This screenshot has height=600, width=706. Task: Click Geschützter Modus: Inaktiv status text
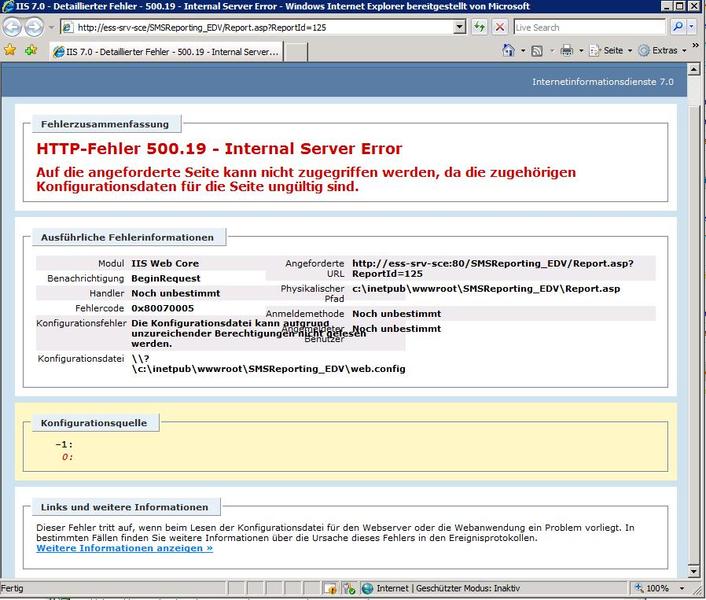click(x=468, y=588)
